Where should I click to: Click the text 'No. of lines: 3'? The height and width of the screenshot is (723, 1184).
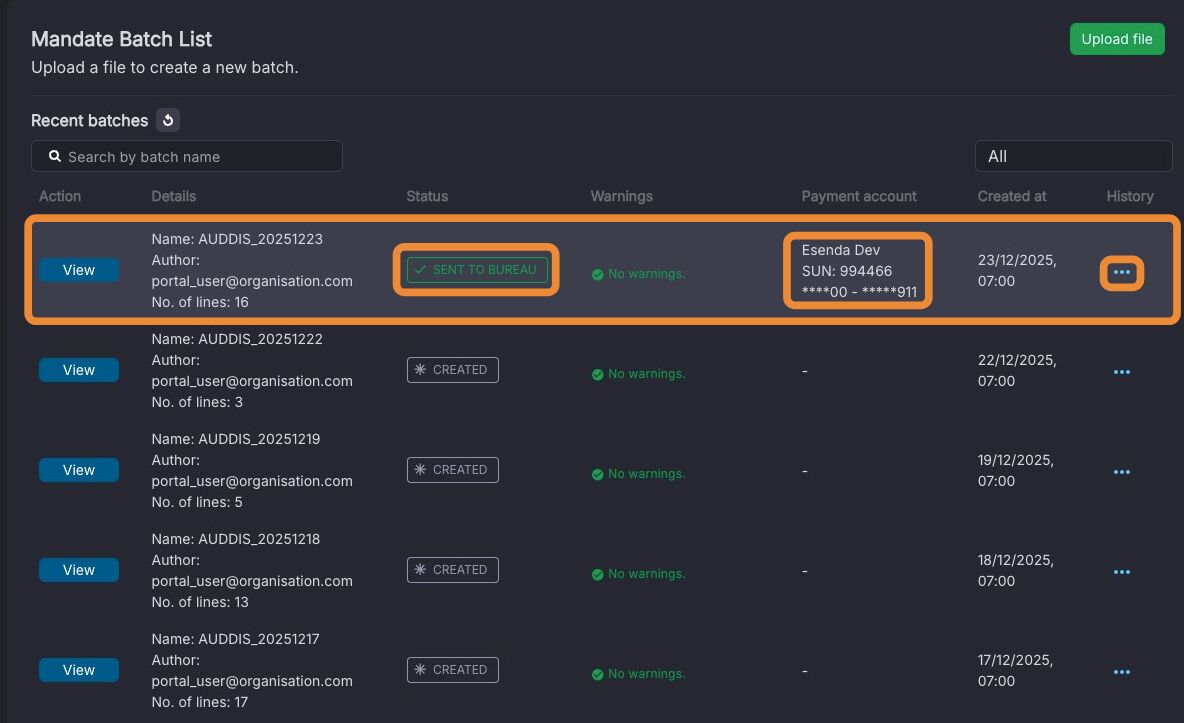point(197,402)
